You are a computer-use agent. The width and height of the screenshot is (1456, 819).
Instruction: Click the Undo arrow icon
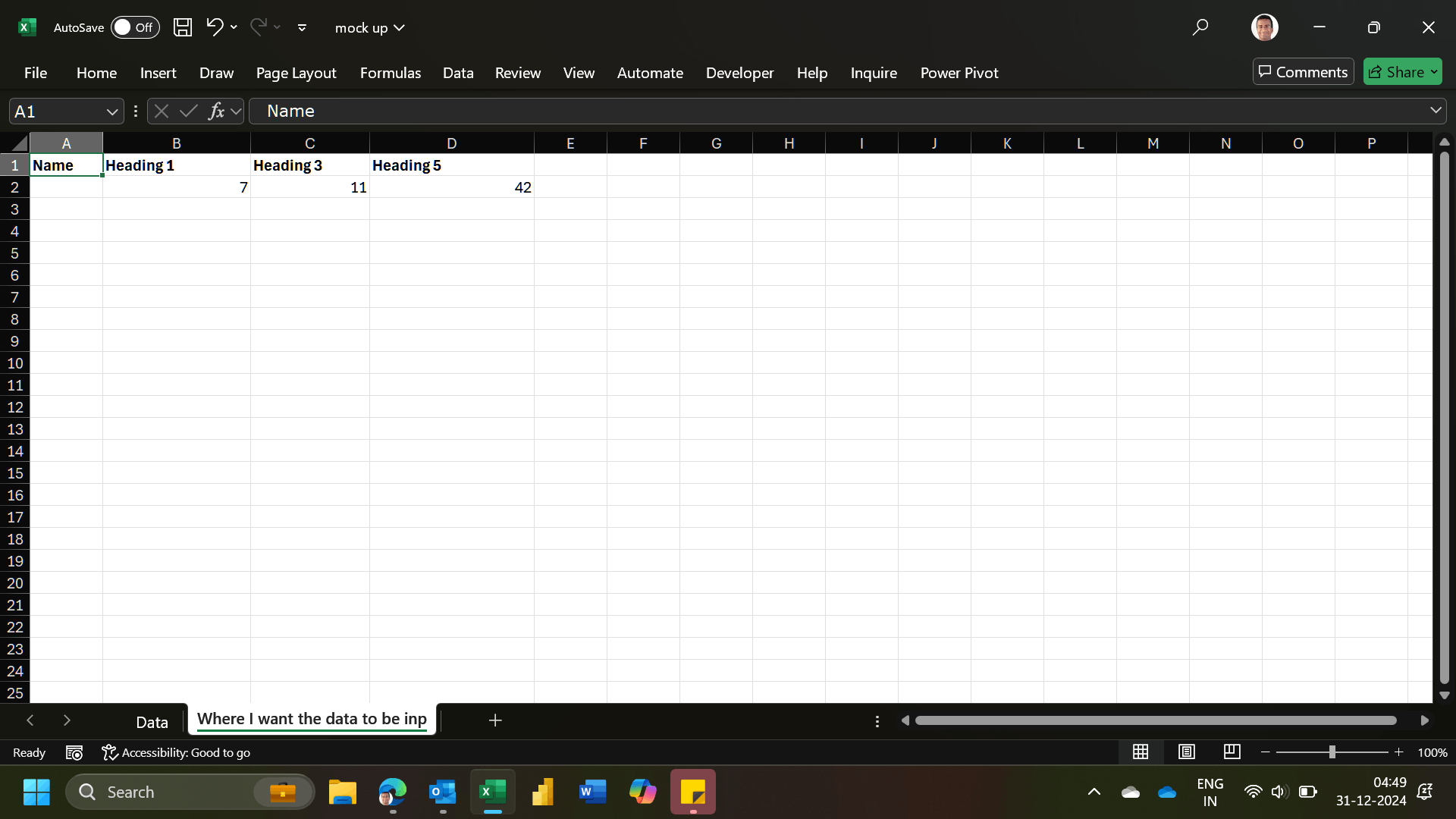[215, 27]
